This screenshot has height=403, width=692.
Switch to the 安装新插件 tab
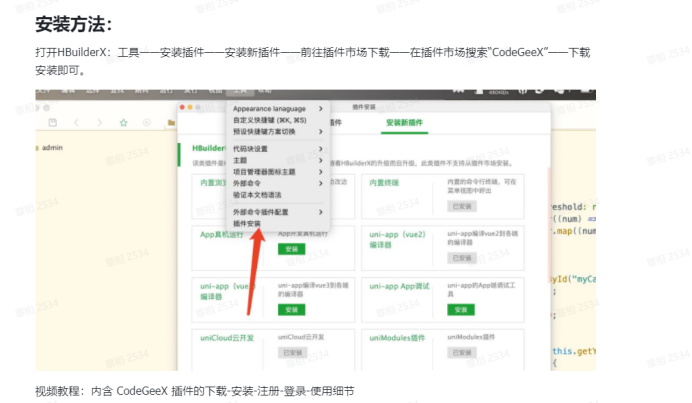point(404,123)
